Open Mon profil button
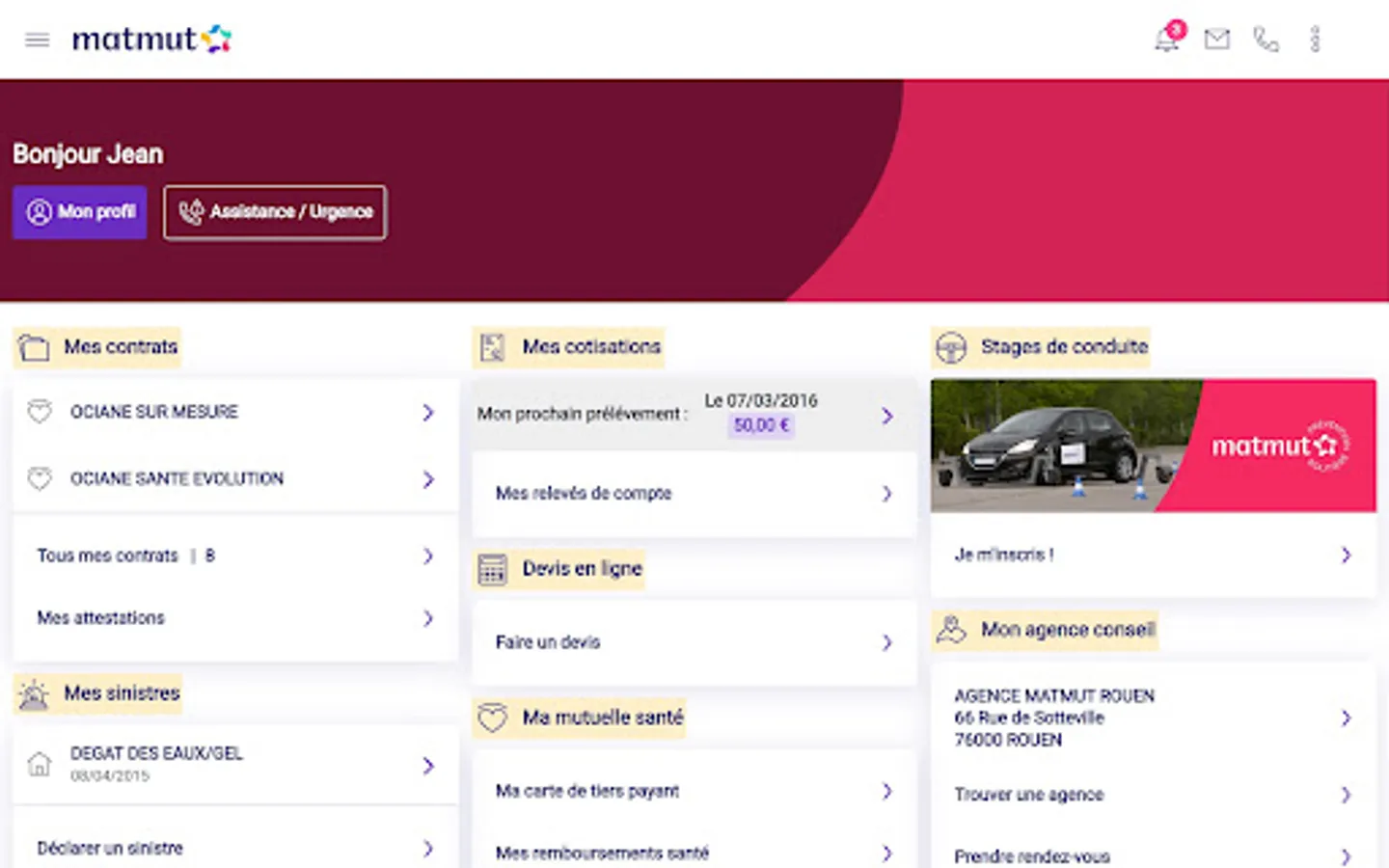This screenshot has width=1389, height=868. [80, 212]
